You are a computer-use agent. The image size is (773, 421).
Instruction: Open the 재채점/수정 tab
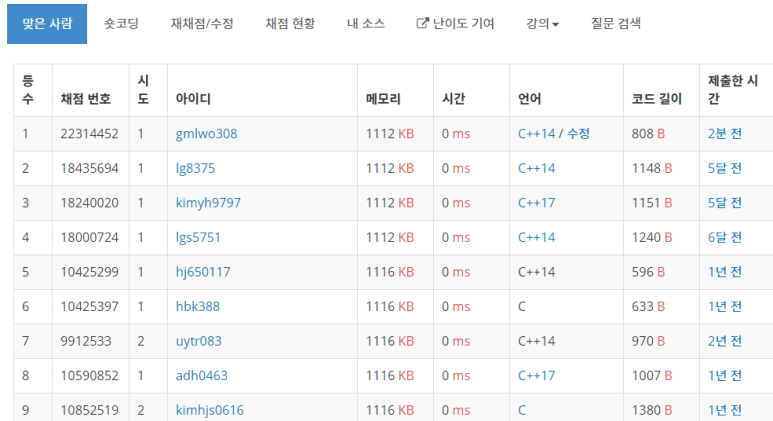click(x=202, y=24)
